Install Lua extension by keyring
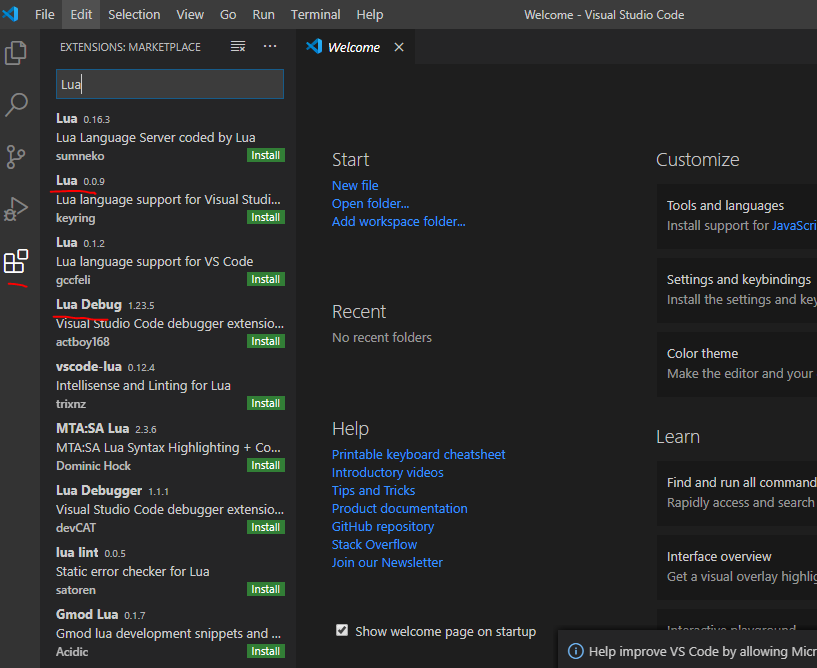 point(266,217)
